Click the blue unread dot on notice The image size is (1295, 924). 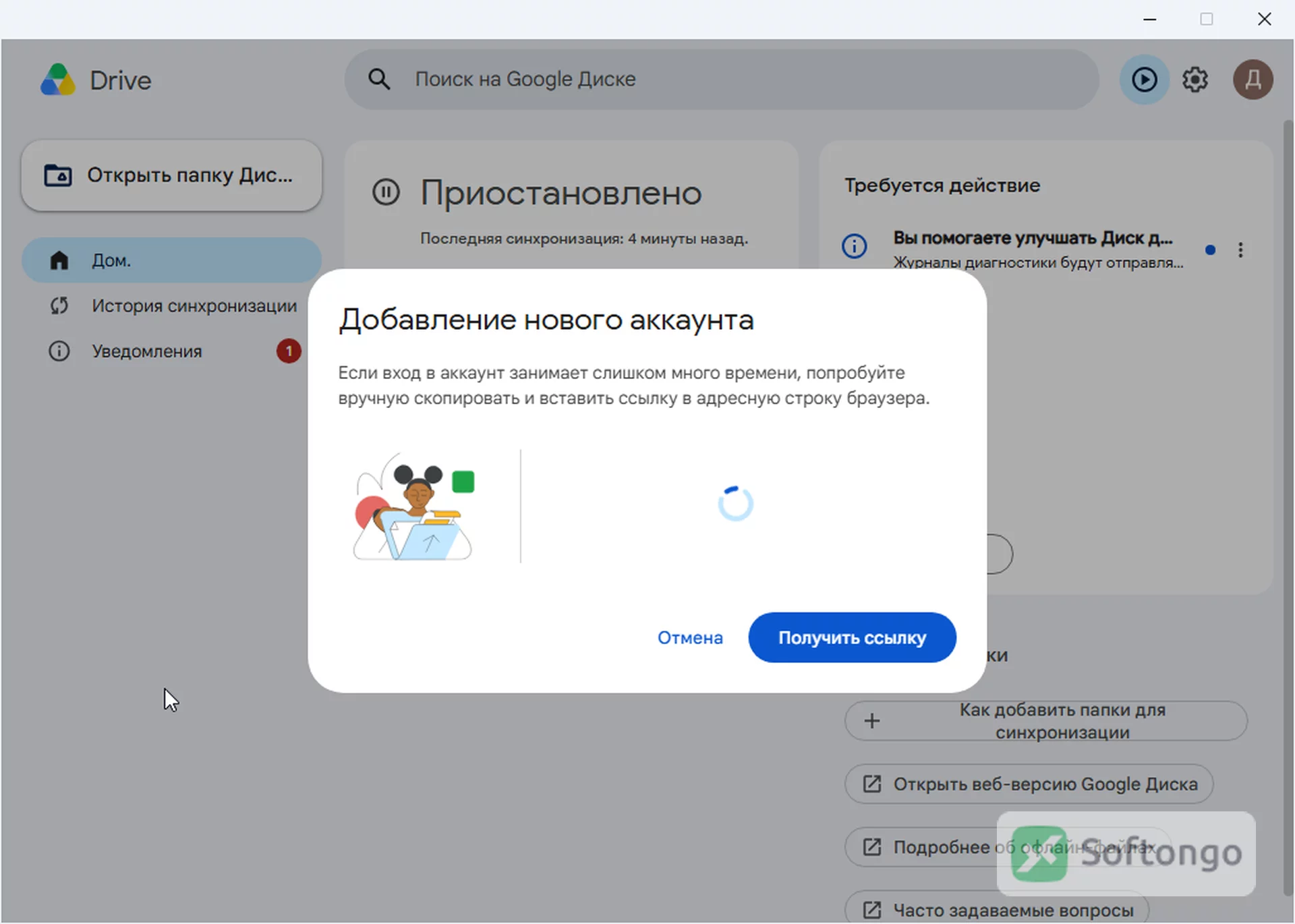click(1210, 250)
